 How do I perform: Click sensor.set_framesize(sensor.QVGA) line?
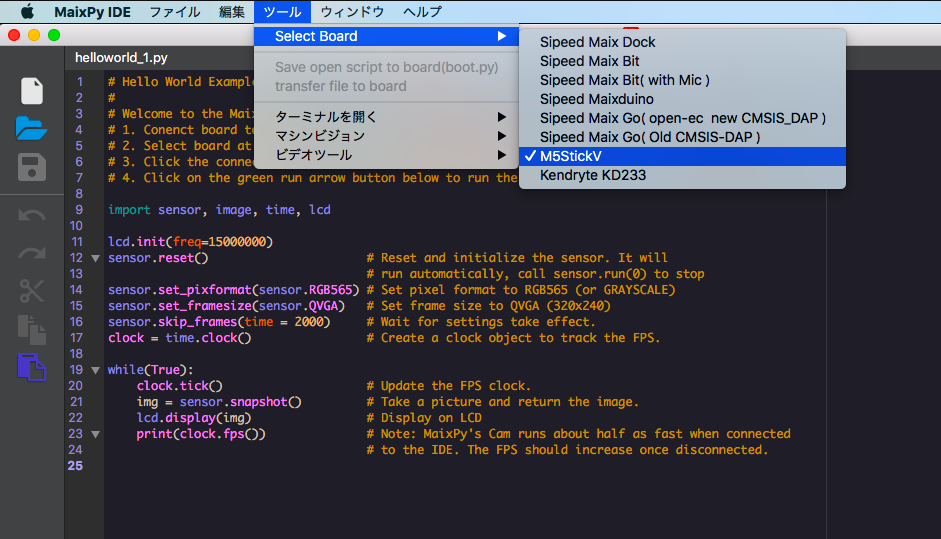point(226,306)
